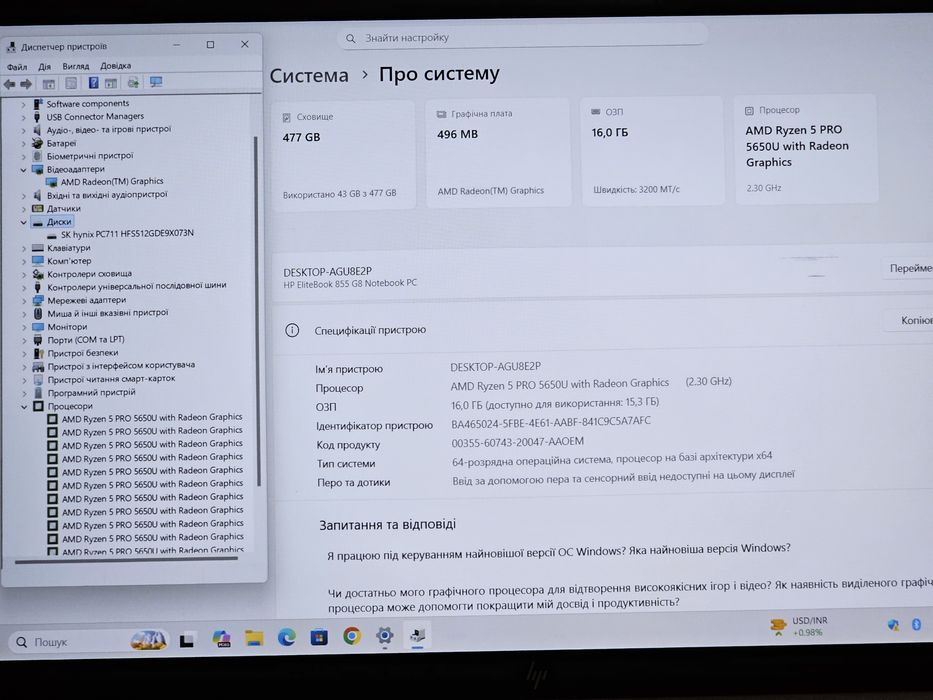Image resolution: width=933 pixels, height=700 pixels.
Task: Click the Windows Security shield tray icon
Action: (x=893, y=625)
